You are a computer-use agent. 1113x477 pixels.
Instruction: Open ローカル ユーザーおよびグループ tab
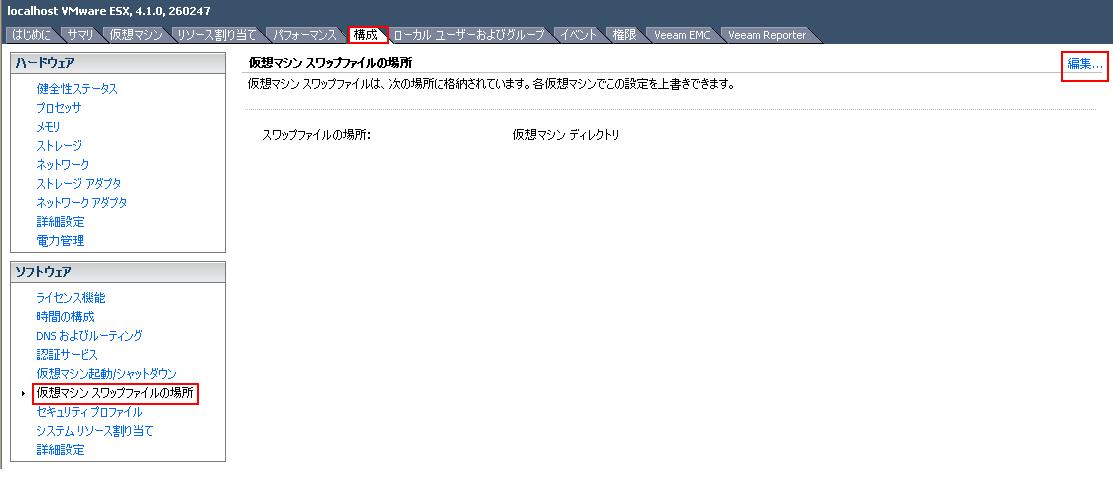click(x=468, y=35)
